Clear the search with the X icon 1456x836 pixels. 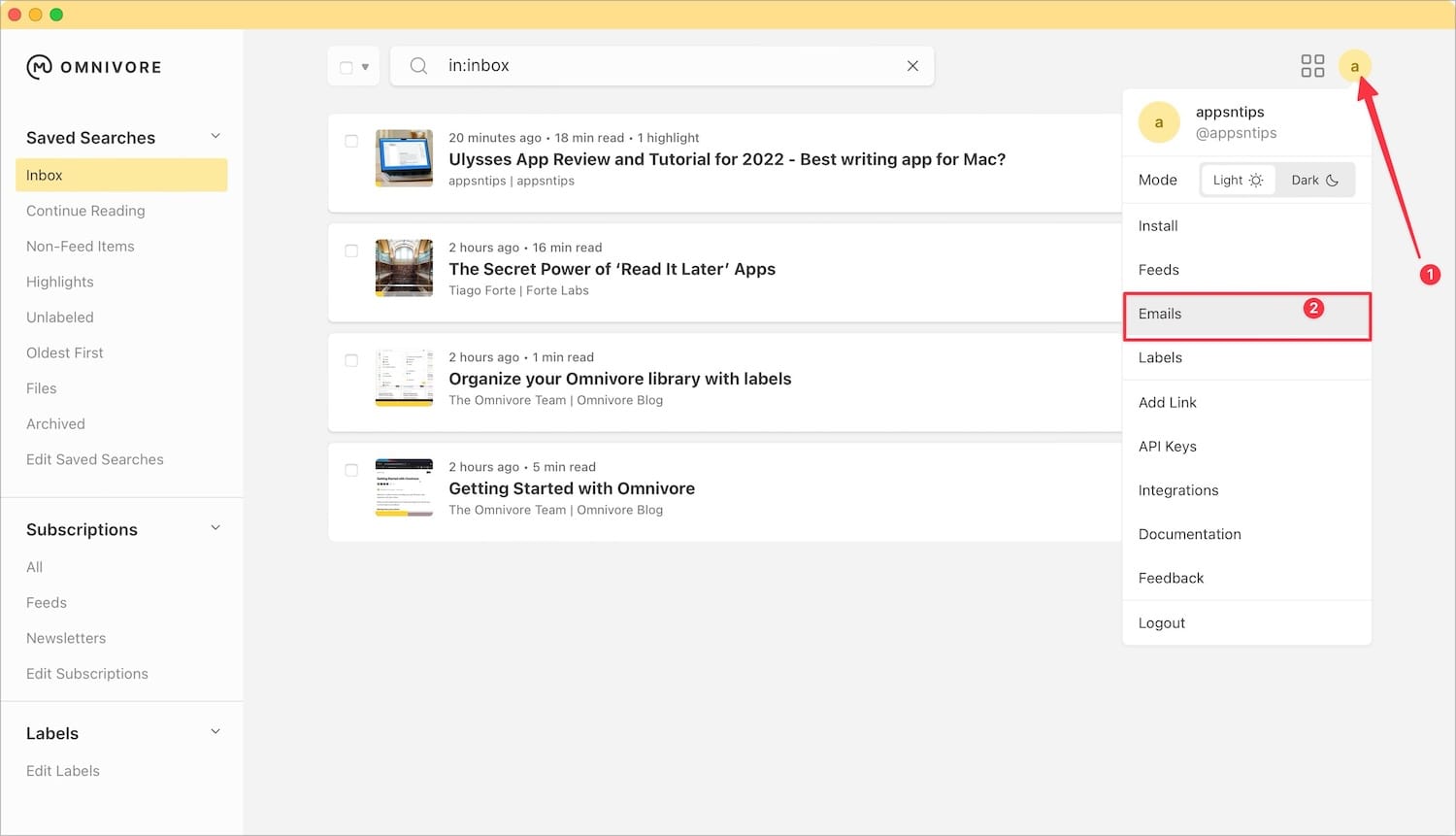912,66
